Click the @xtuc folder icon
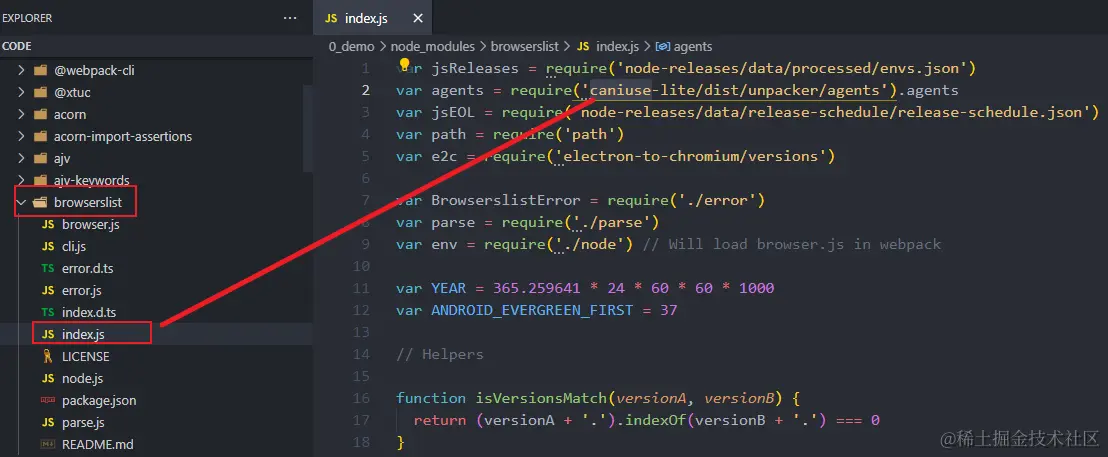This screenshot has width=1108, height=457. click(x=40, y=92)
